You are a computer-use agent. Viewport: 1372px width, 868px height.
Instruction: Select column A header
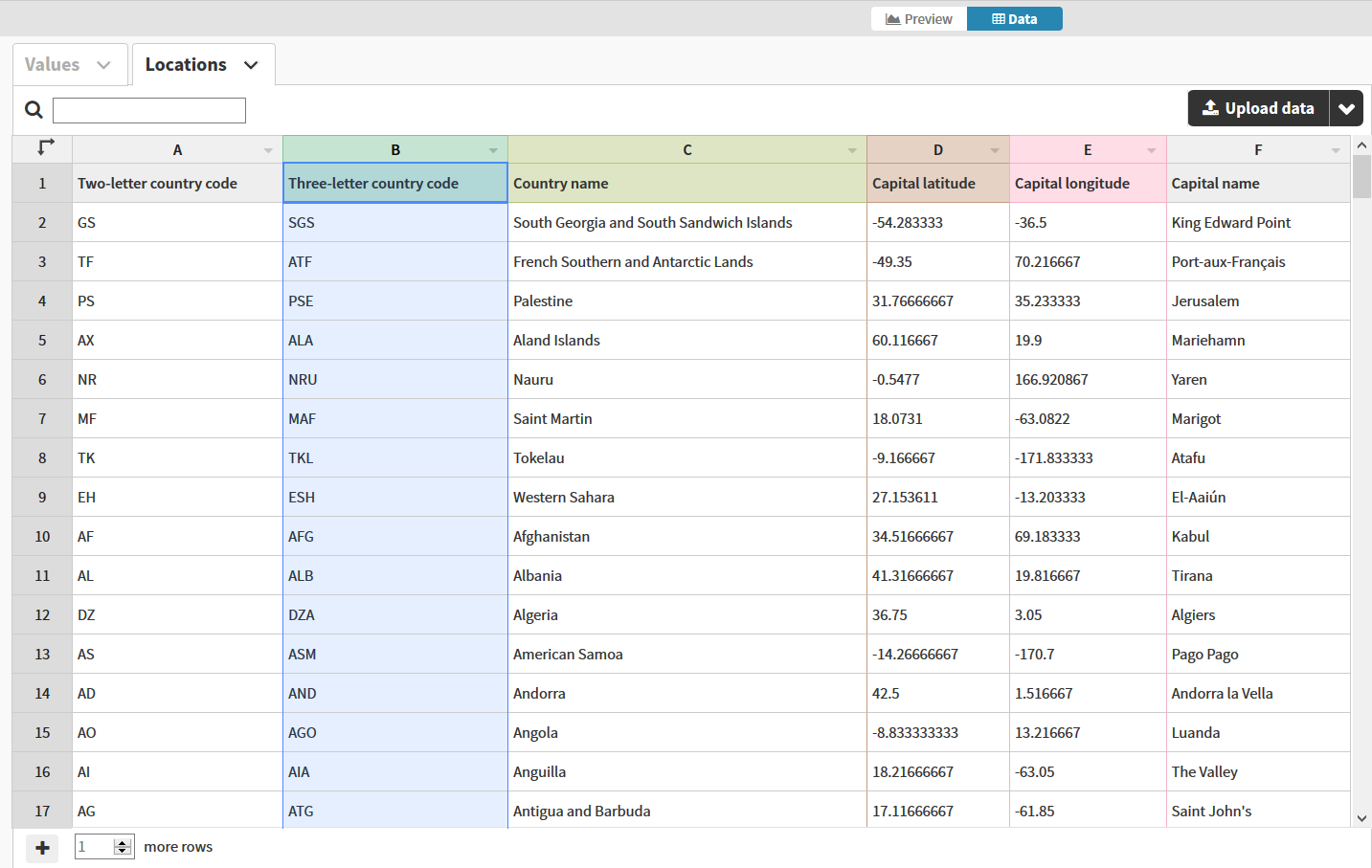pos(177,150)
